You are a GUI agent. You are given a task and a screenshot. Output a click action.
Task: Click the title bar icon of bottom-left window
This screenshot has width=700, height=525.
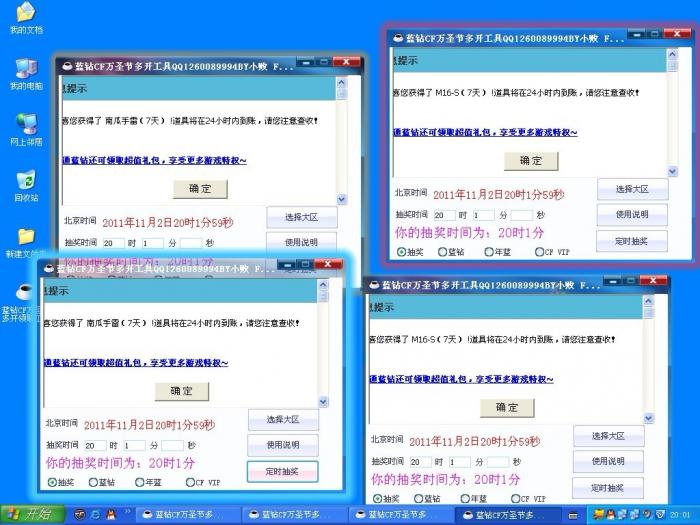pos(49,268)
